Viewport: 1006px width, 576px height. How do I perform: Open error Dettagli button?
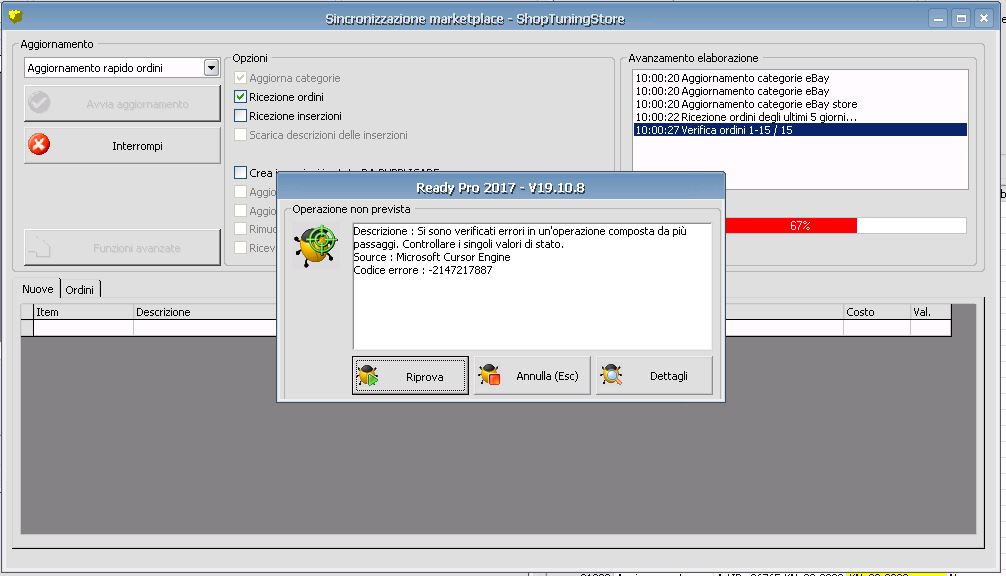(x=654, y=376)
